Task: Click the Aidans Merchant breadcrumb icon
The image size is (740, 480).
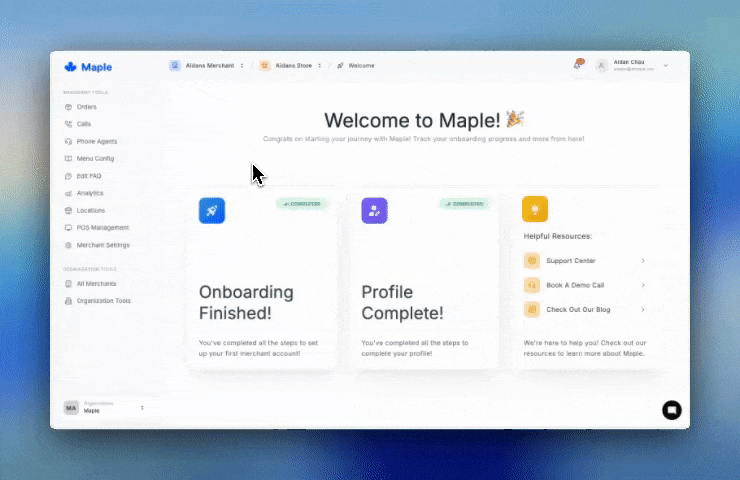Action: point(175,66)
